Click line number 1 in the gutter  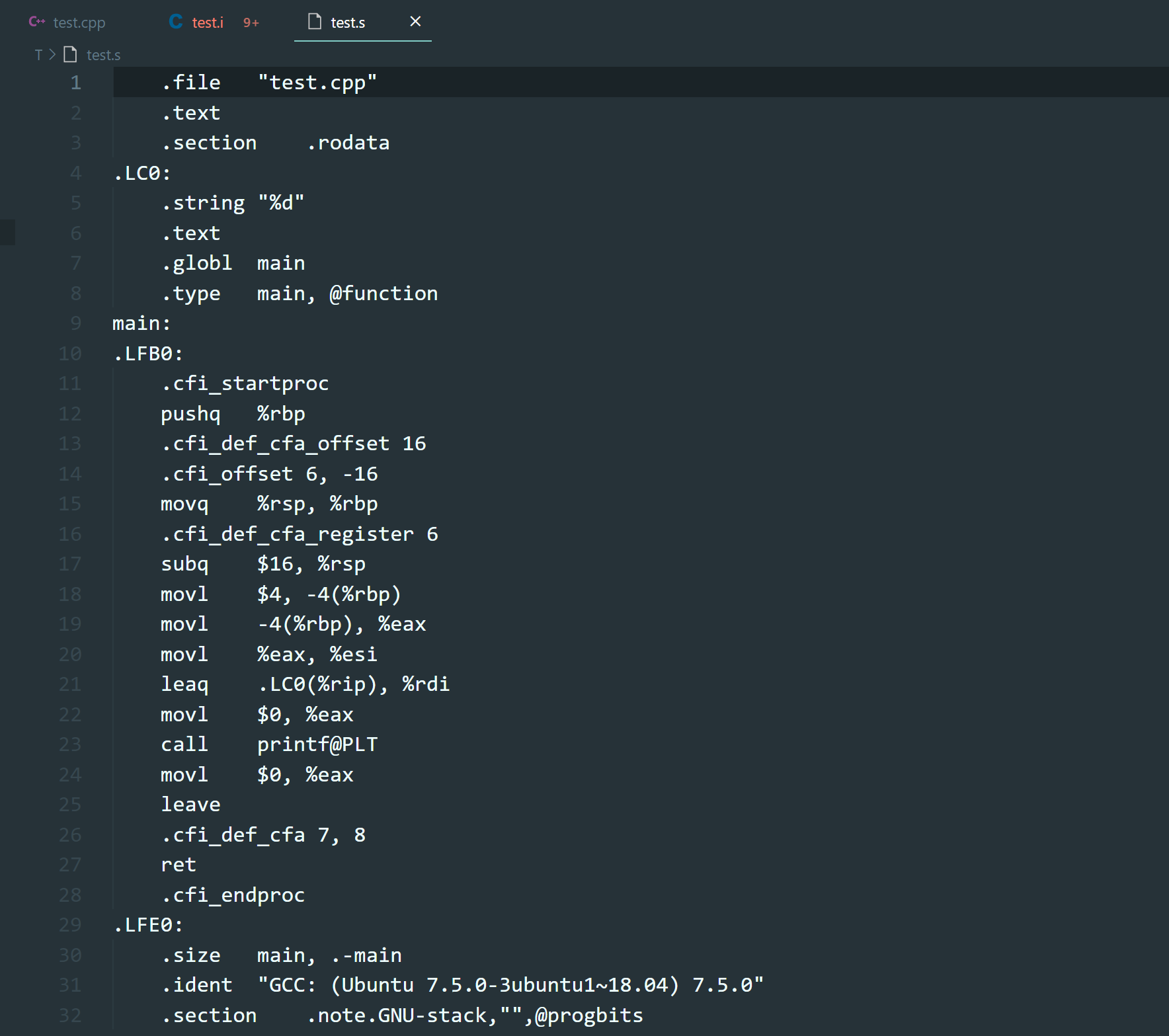coord(76,83)
